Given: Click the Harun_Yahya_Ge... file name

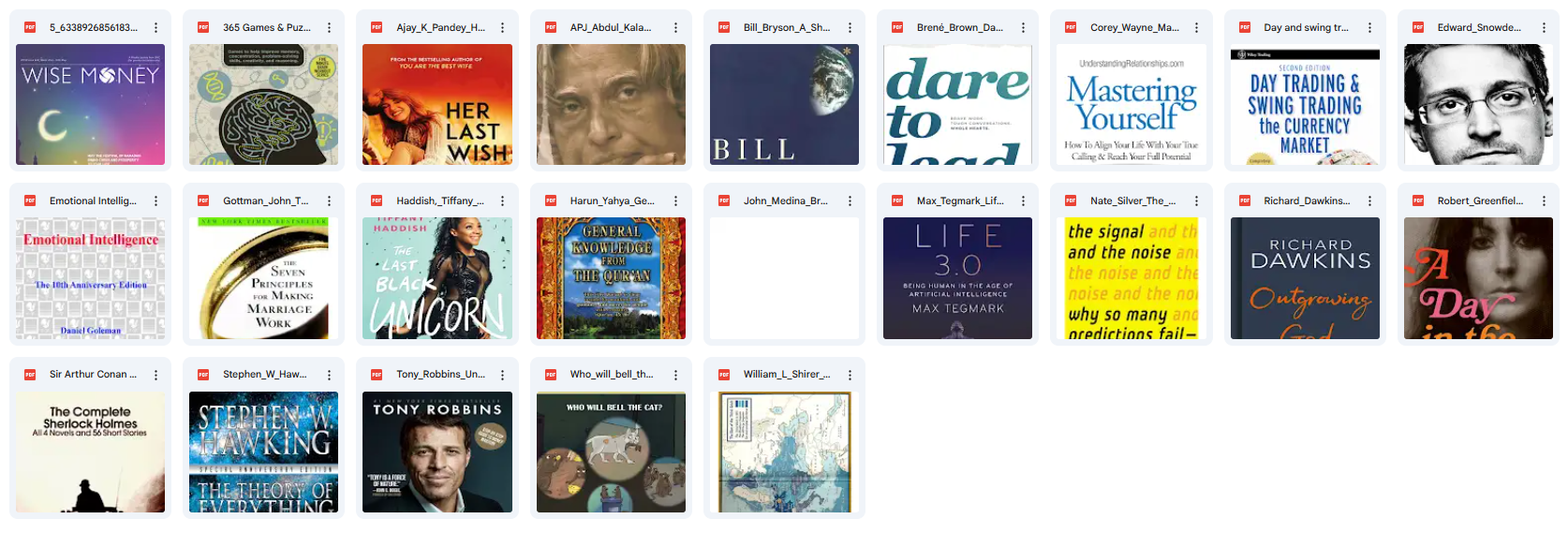Looking at the screenshot, I should tap(613, 201).
